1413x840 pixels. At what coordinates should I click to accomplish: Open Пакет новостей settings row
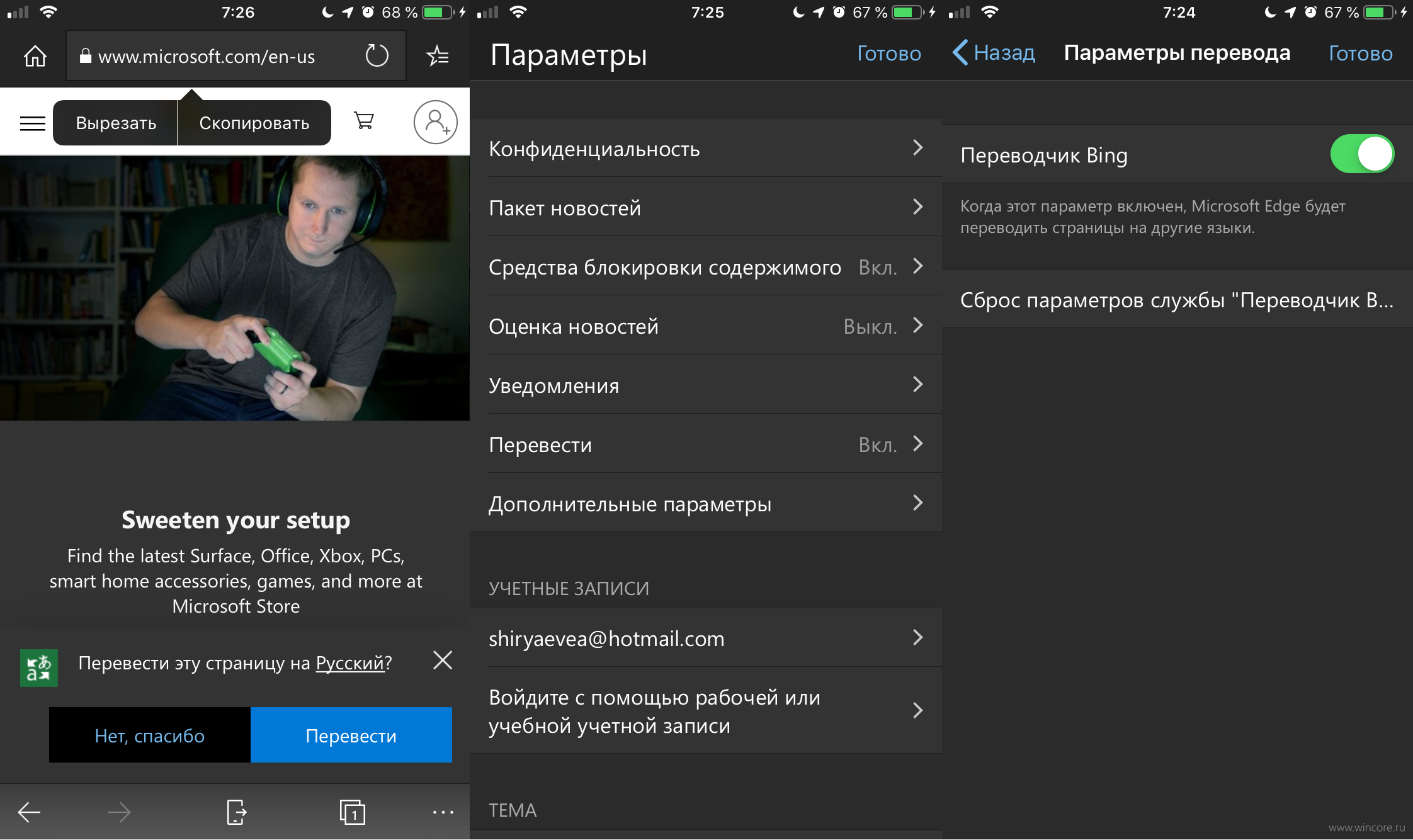tap(706, 207)
